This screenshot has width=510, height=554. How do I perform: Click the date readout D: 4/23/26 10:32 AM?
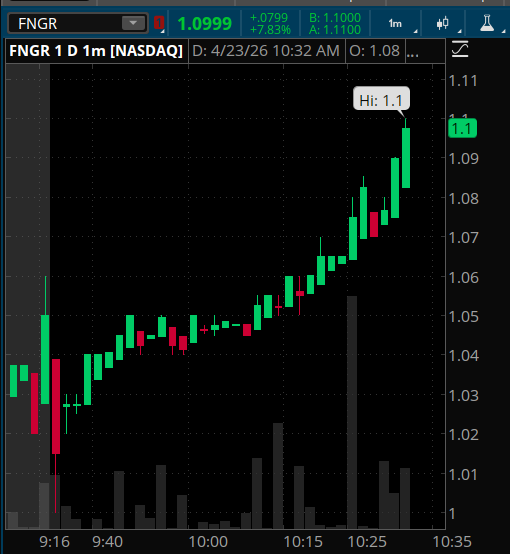pyautogui.click(x=266, y=51)
